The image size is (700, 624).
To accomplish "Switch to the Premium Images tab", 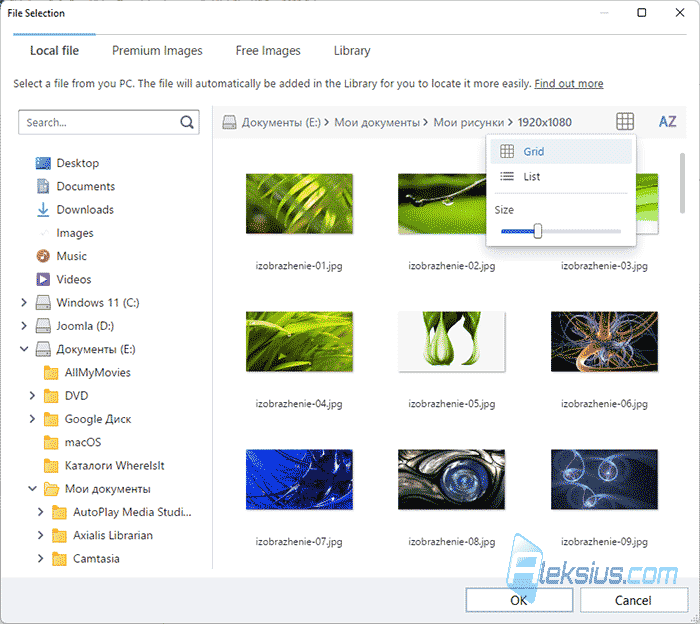I will 157,51.
